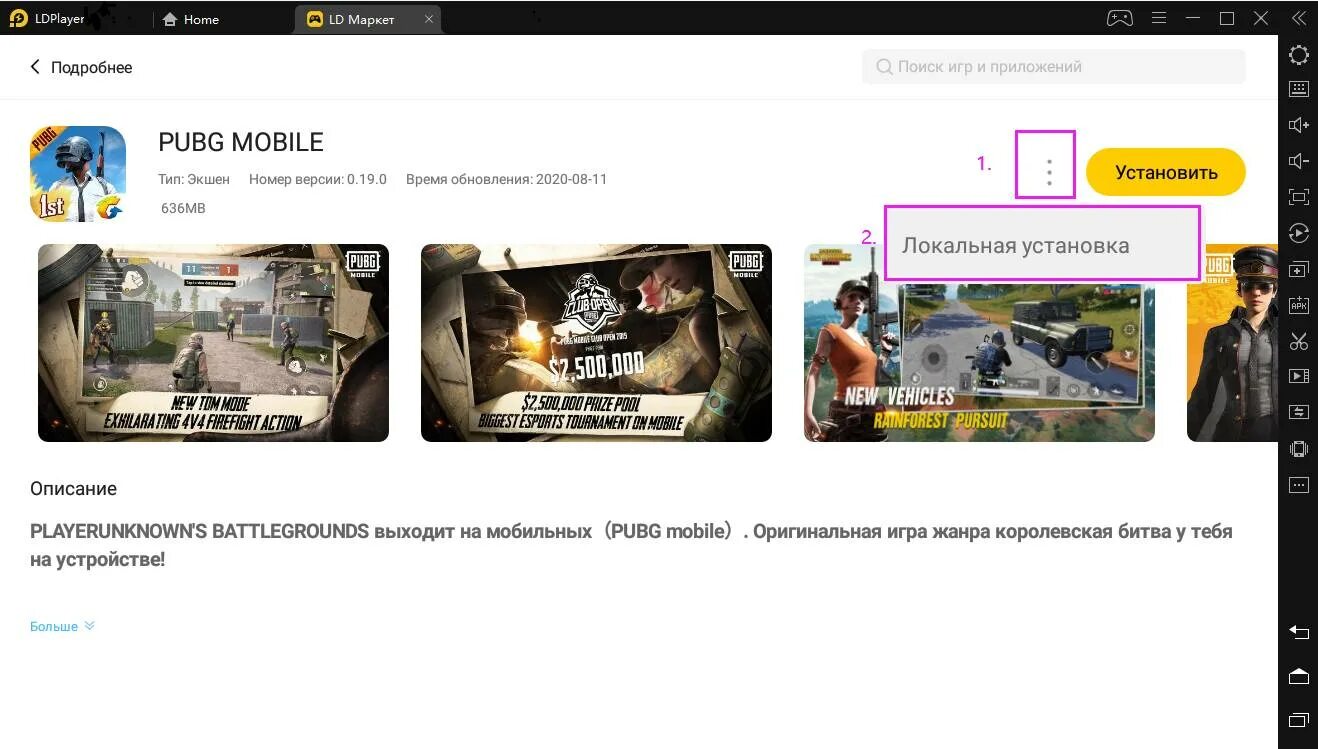Click the gamepad icon in title bar
This screenshot has height=749, width=1318.
(1118, 18)
